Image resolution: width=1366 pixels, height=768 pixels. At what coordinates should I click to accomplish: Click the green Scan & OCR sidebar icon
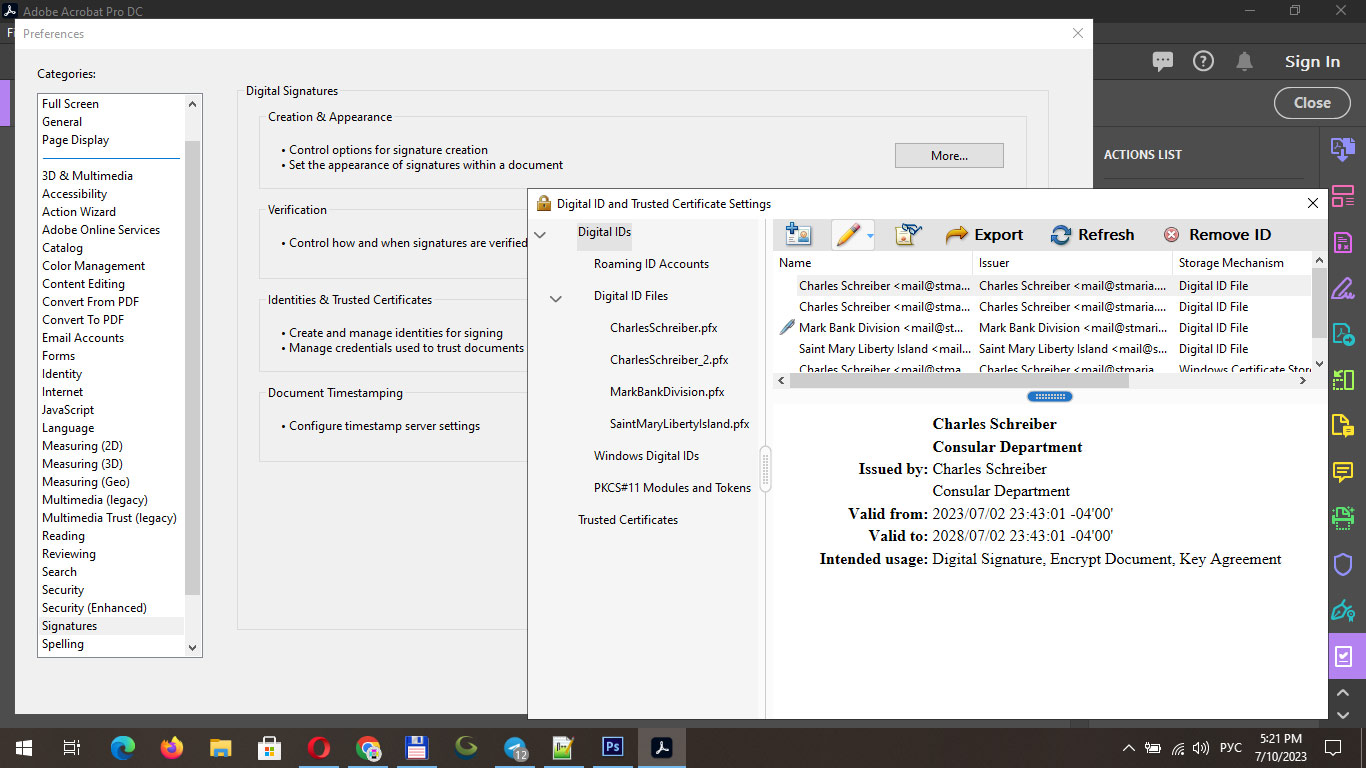tap(1342, 518)
